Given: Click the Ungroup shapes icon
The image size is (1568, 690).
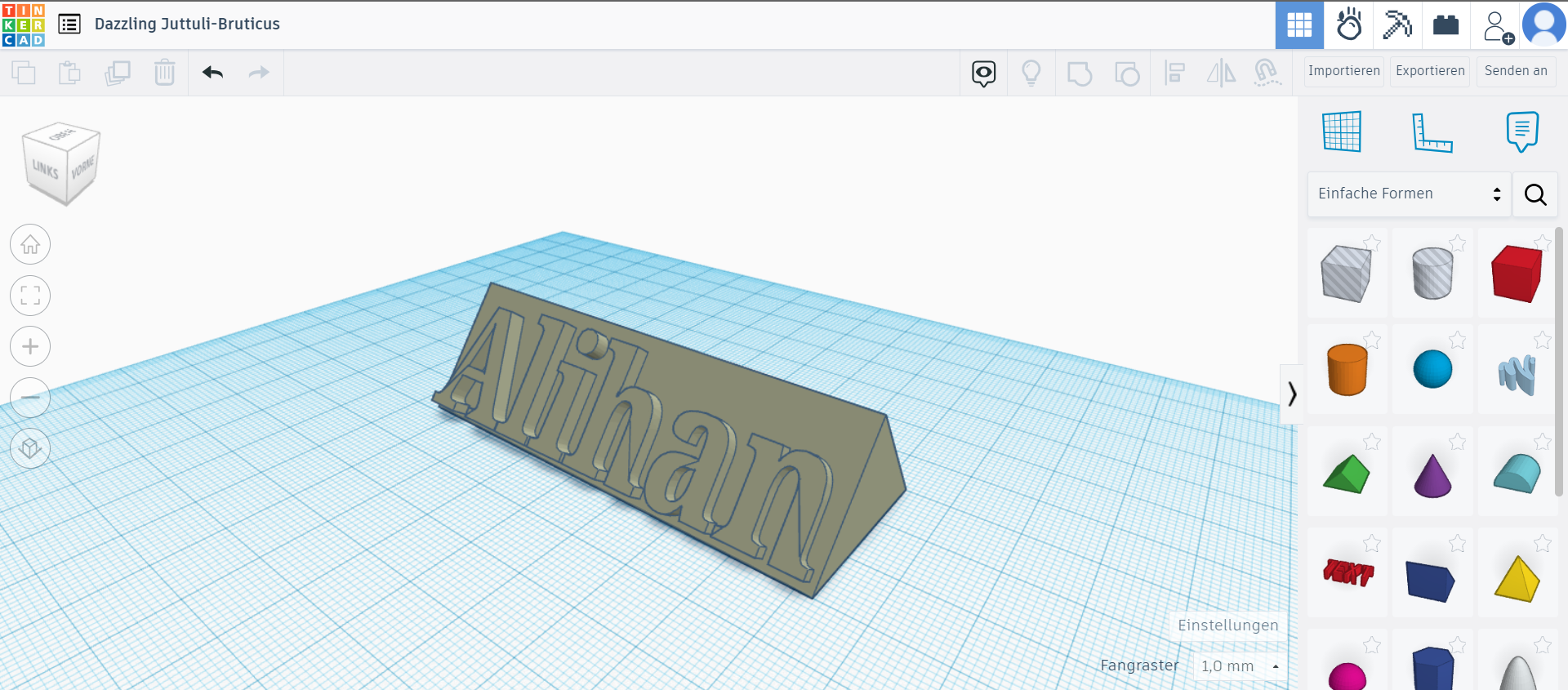Looking at the screenshot, I should pos(1127,73).
